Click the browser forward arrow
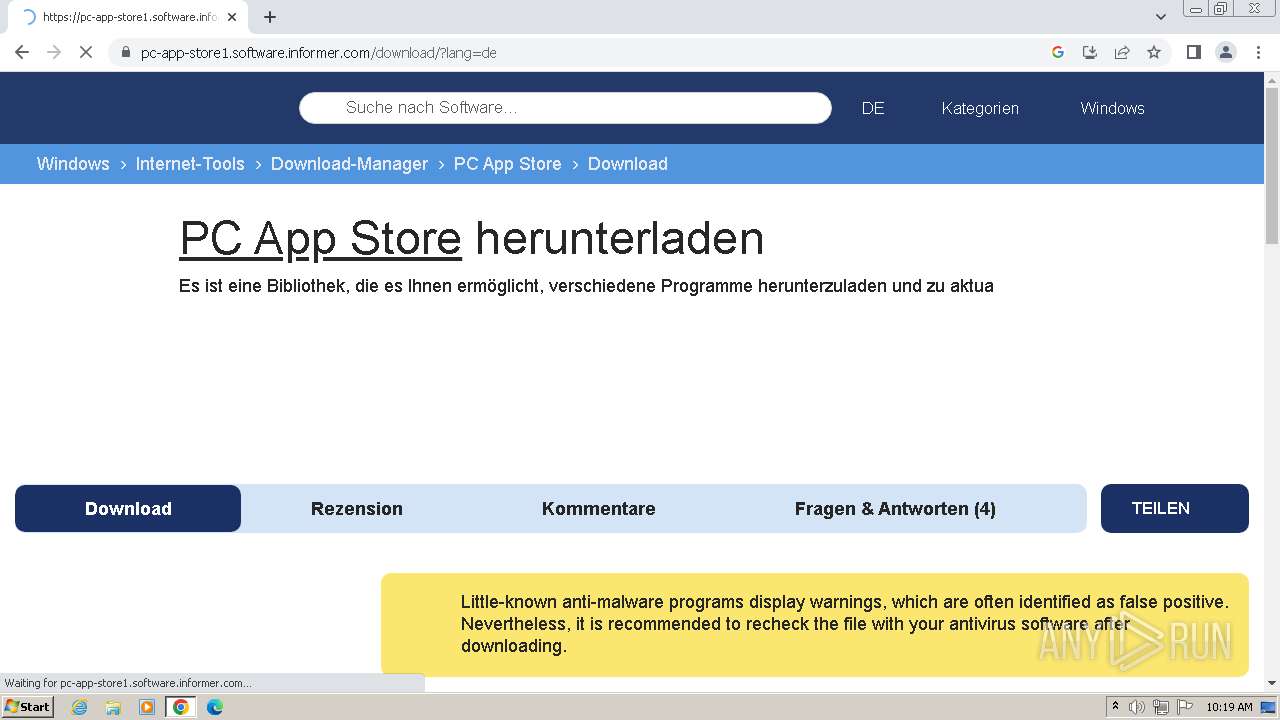 54,52
